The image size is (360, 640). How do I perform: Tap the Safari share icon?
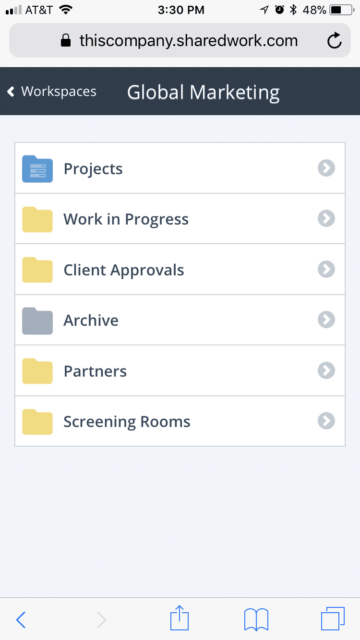coord(180,619)
